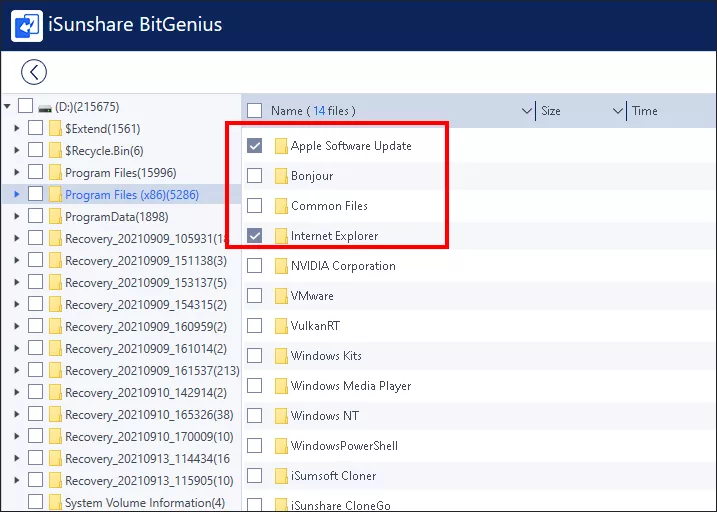The image size is (717, 512).
Task: Open the Name column dropdown arrow
Action: coord(527,111)
